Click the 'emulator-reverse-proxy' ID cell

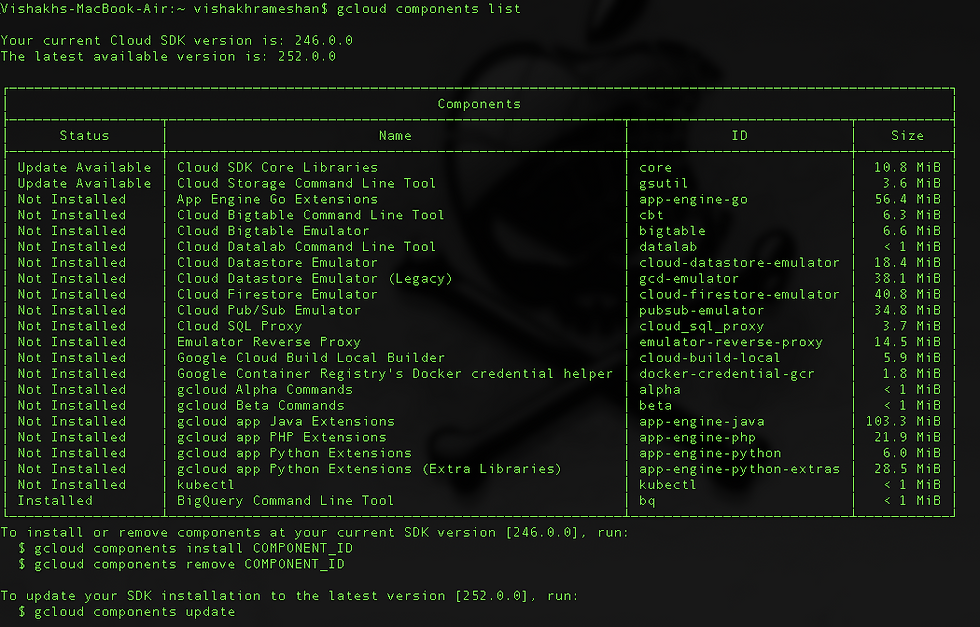tap(731, 342)
